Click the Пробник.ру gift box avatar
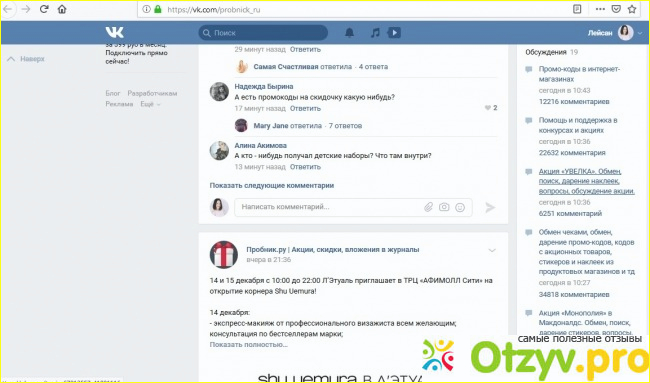650x383 pixels. (224, 255)
